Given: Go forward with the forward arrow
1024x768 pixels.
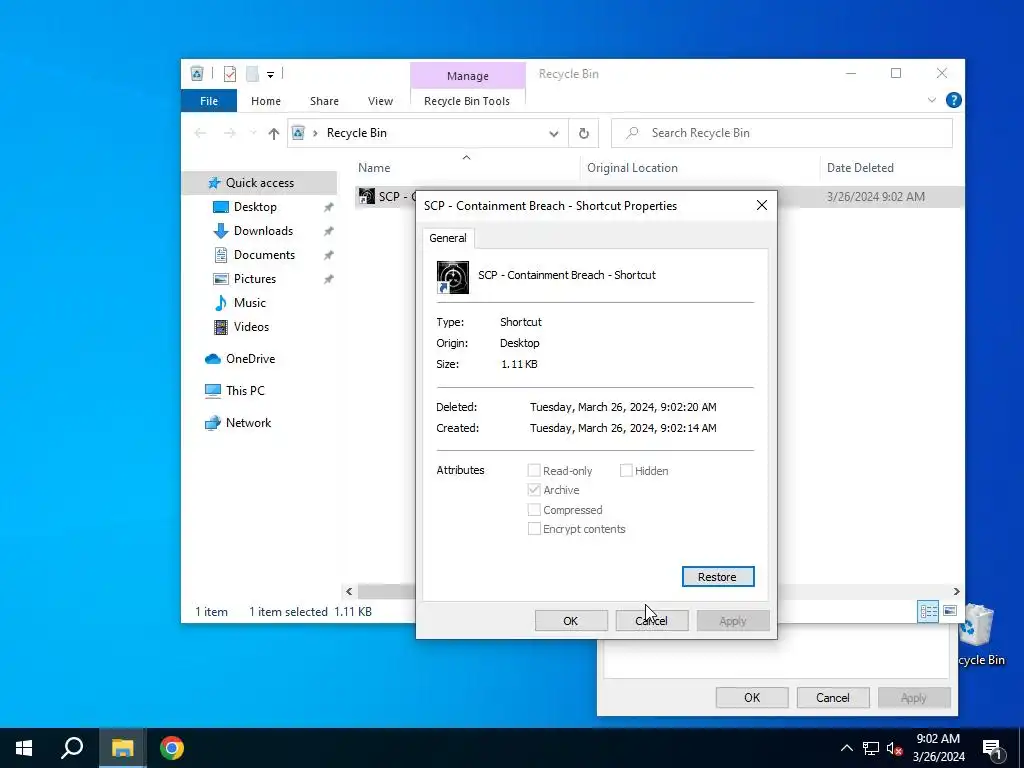Looking at the screenshot, I should (x=229, y=133).
